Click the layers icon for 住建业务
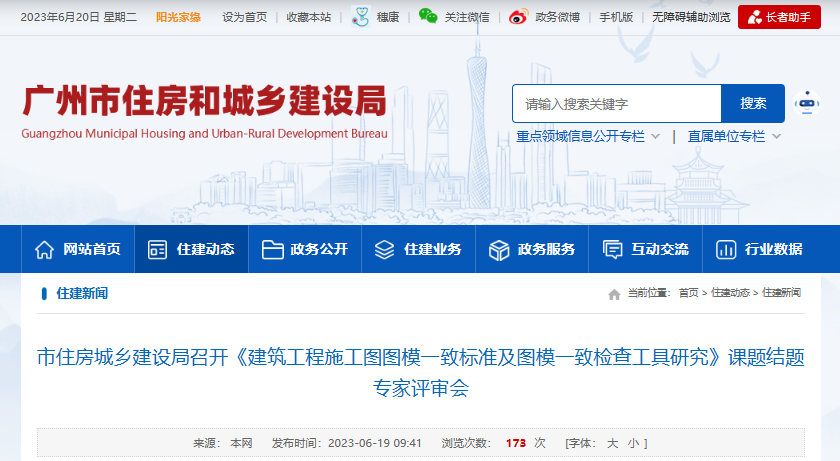840x461 pixels. pyautogui.click(x=385, y=249)
